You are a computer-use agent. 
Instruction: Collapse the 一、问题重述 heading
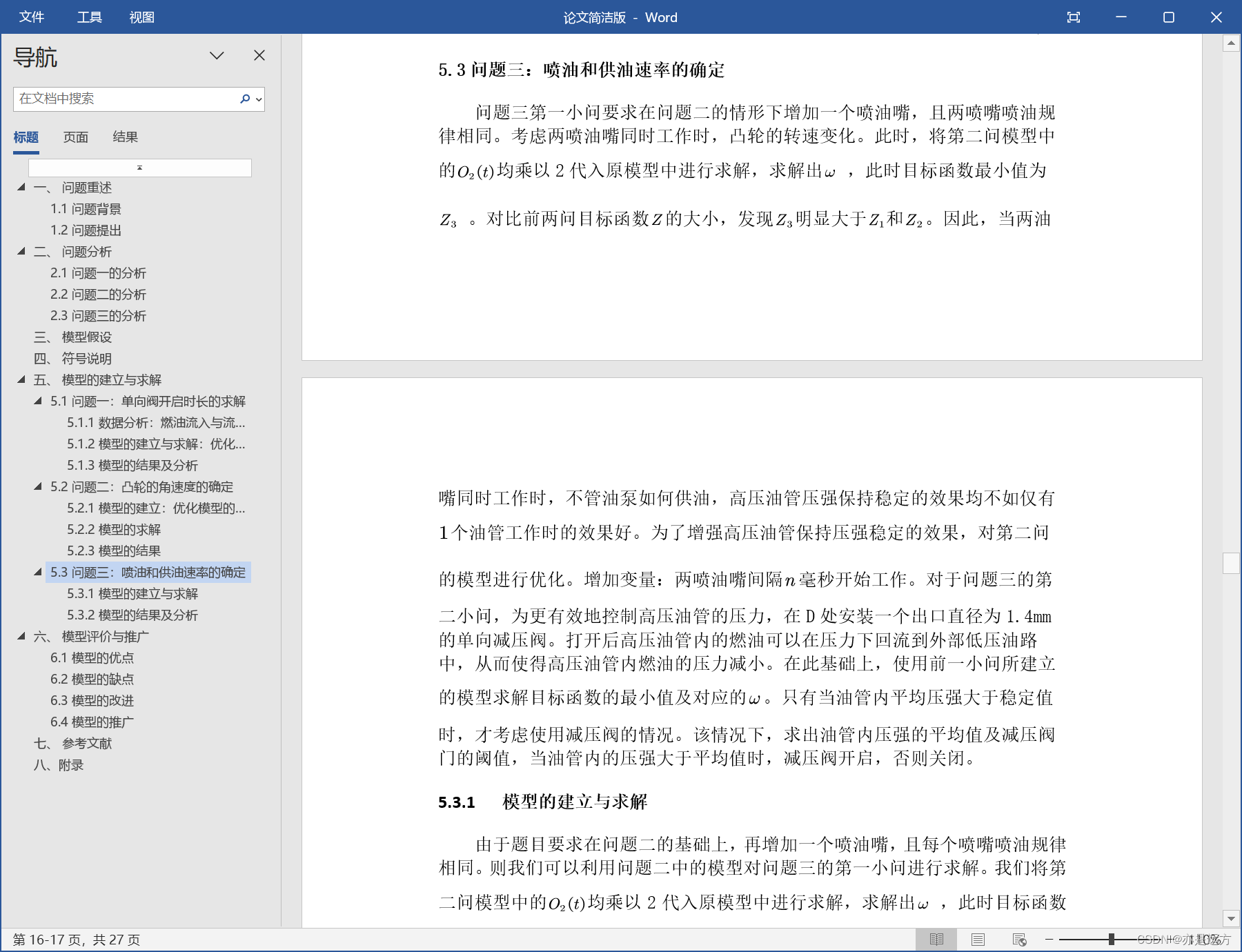coord(21,187)
